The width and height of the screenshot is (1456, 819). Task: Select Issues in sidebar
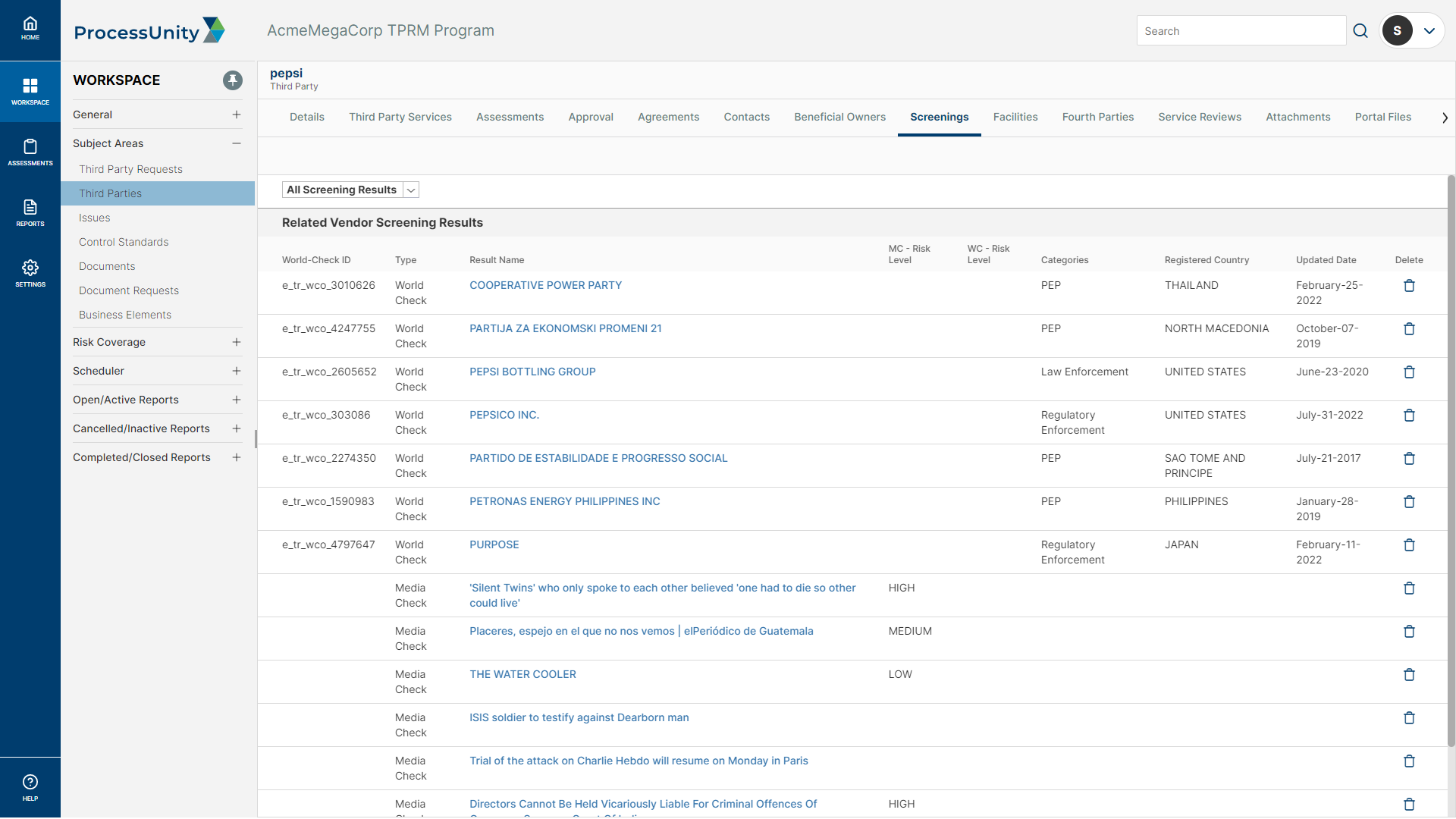(x=94, y=218)
